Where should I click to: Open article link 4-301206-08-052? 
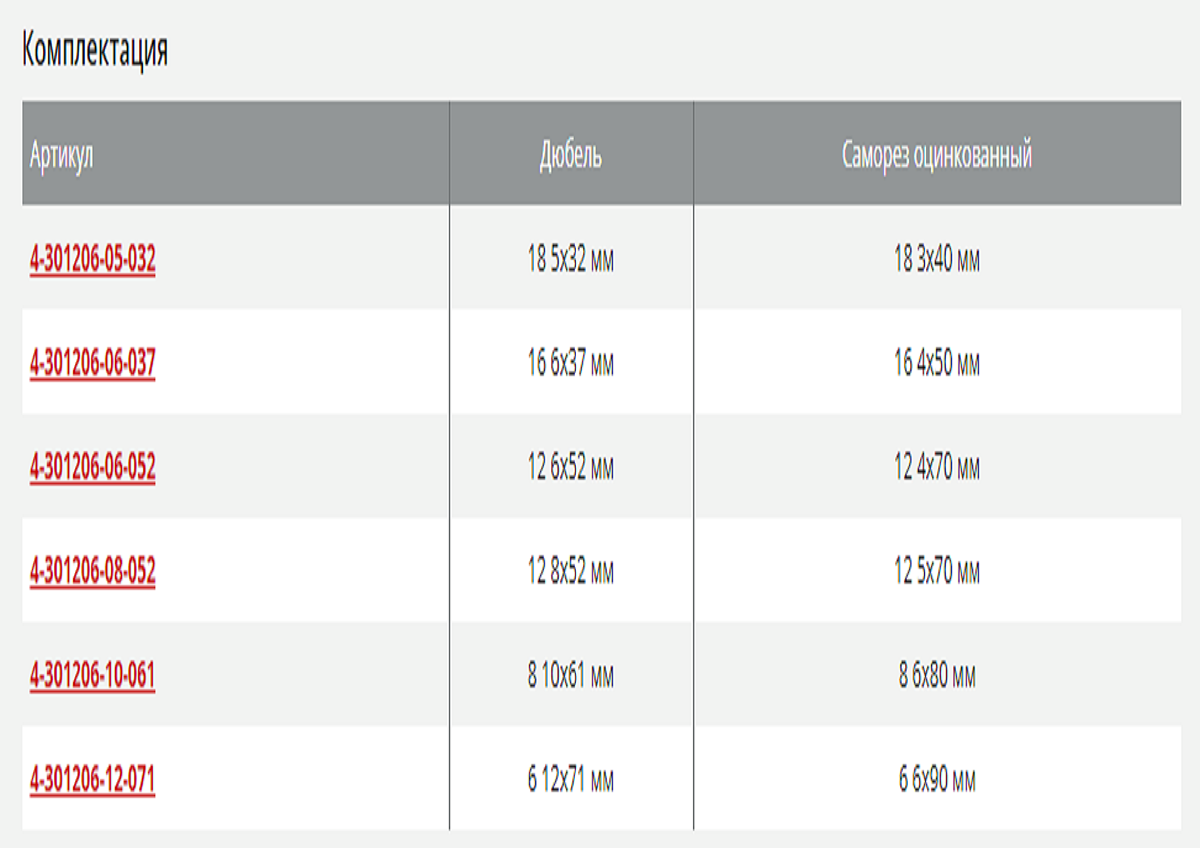tap(93, 572)
